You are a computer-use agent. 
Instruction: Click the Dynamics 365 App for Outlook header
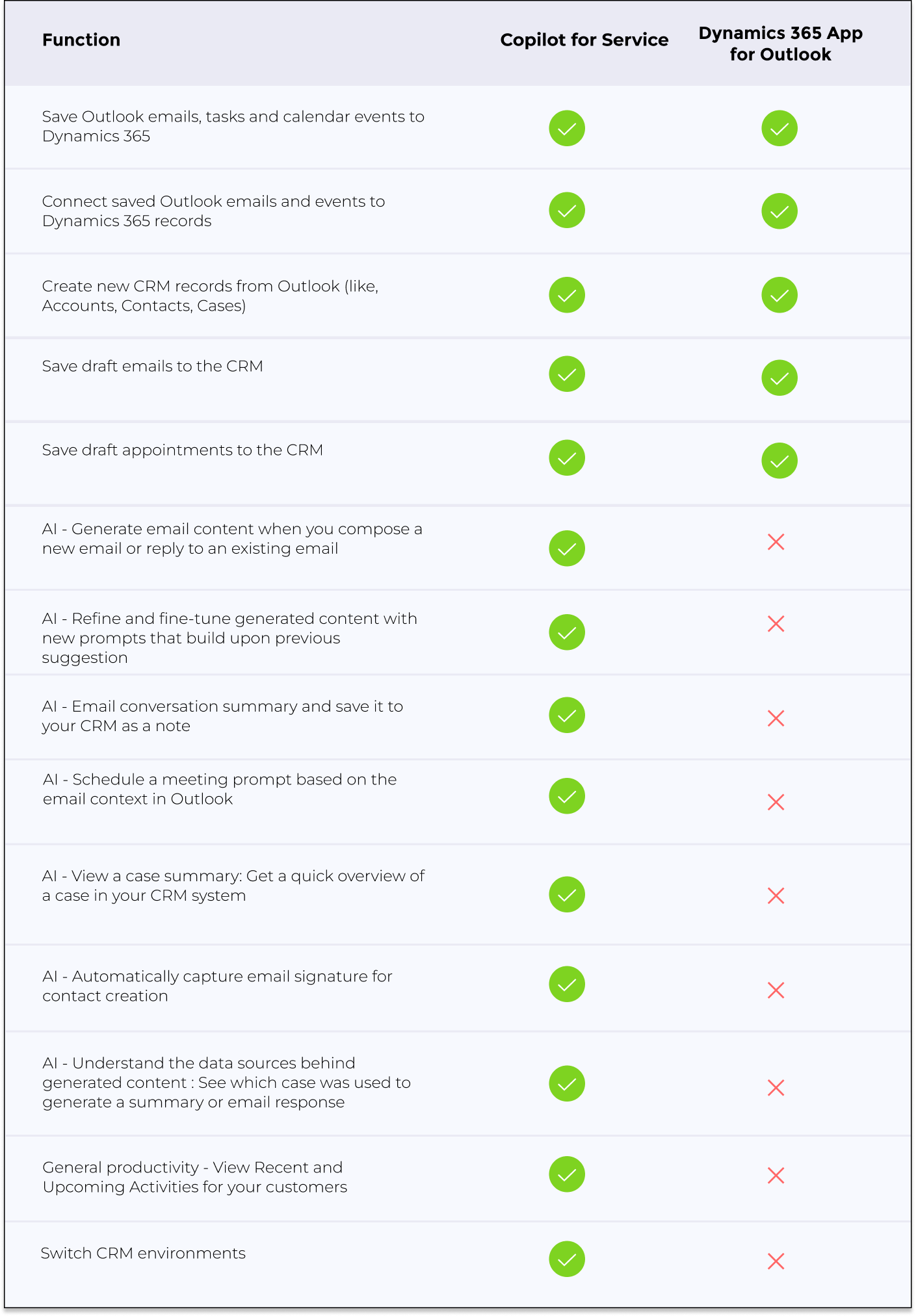(x=780, y=44)
